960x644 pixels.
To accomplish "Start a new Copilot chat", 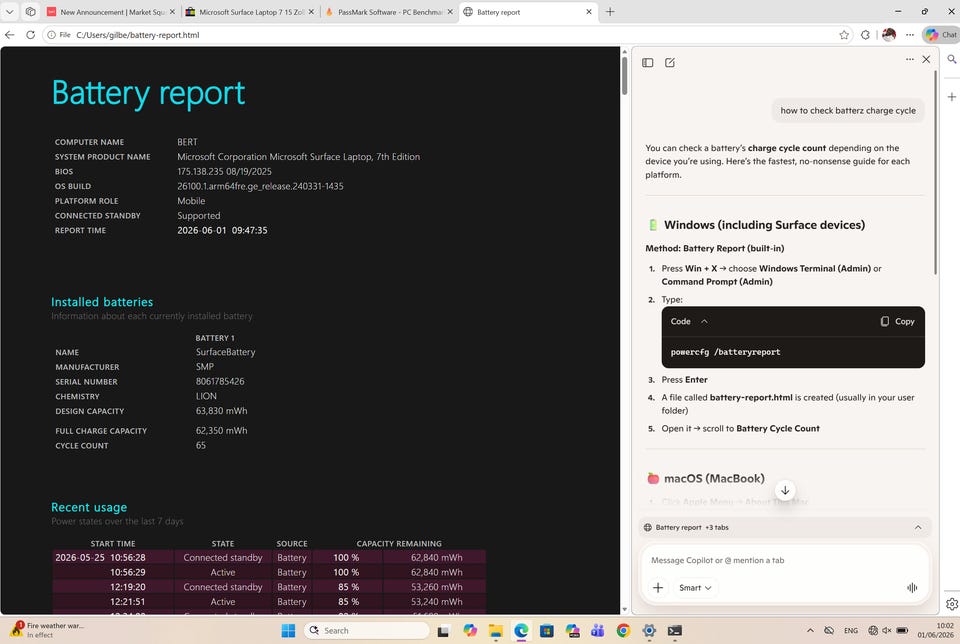I will tap(670, 62).
